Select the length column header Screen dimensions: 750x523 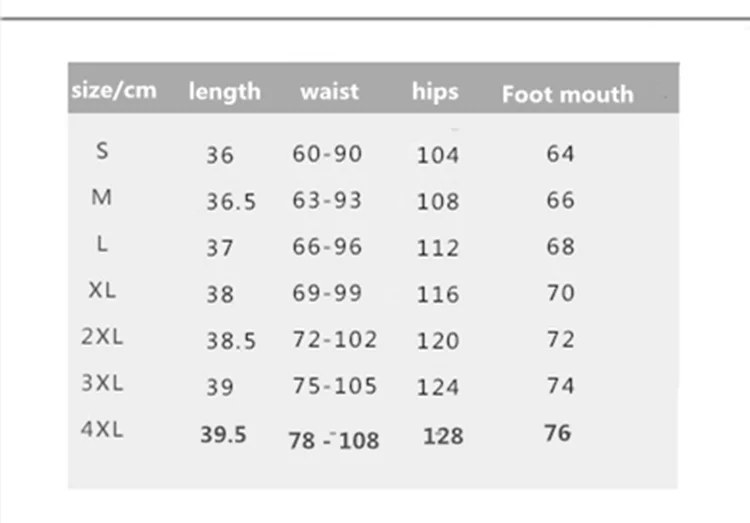[225, 91]
